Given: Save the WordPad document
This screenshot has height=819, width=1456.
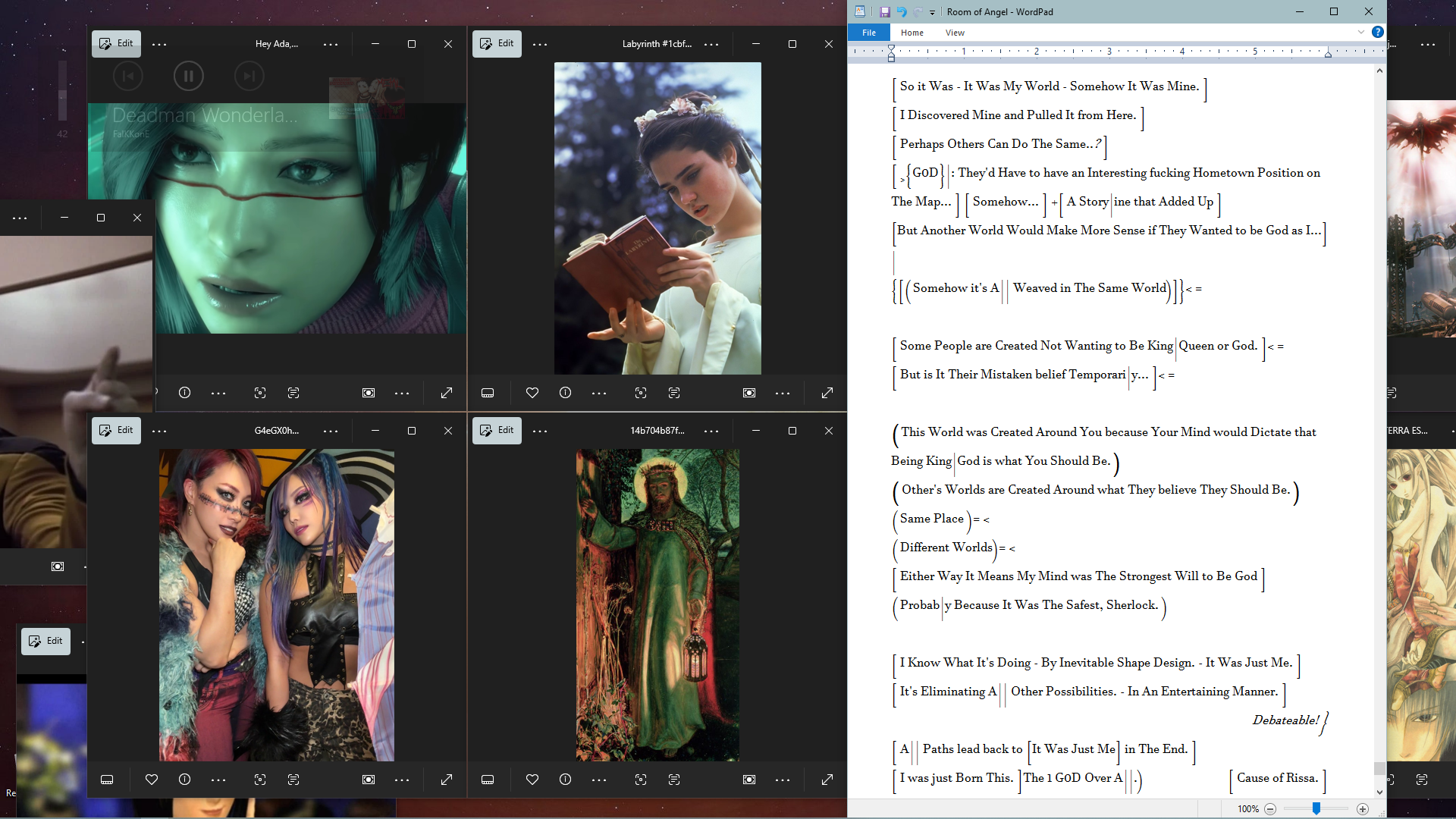Looking at the screenshot, I should 884,11.
